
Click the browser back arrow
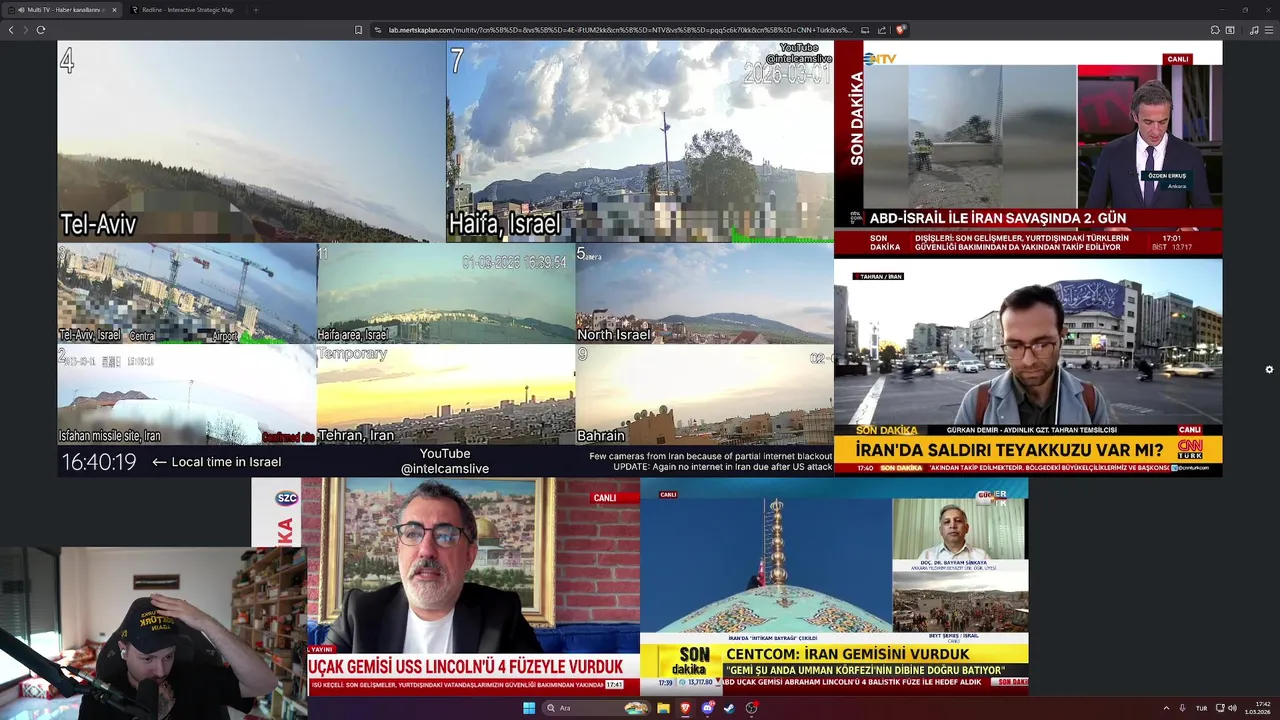tap(11, 30)
